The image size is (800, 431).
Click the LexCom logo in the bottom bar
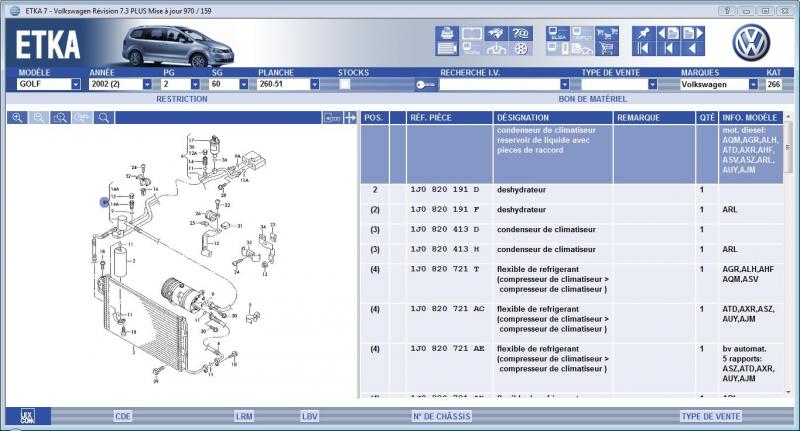[x=28, y=416]
